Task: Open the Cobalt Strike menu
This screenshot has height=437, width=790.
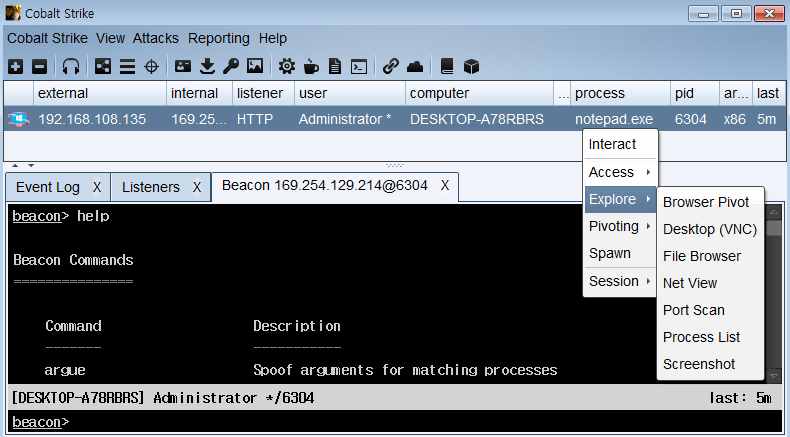Action: (47, 38)
